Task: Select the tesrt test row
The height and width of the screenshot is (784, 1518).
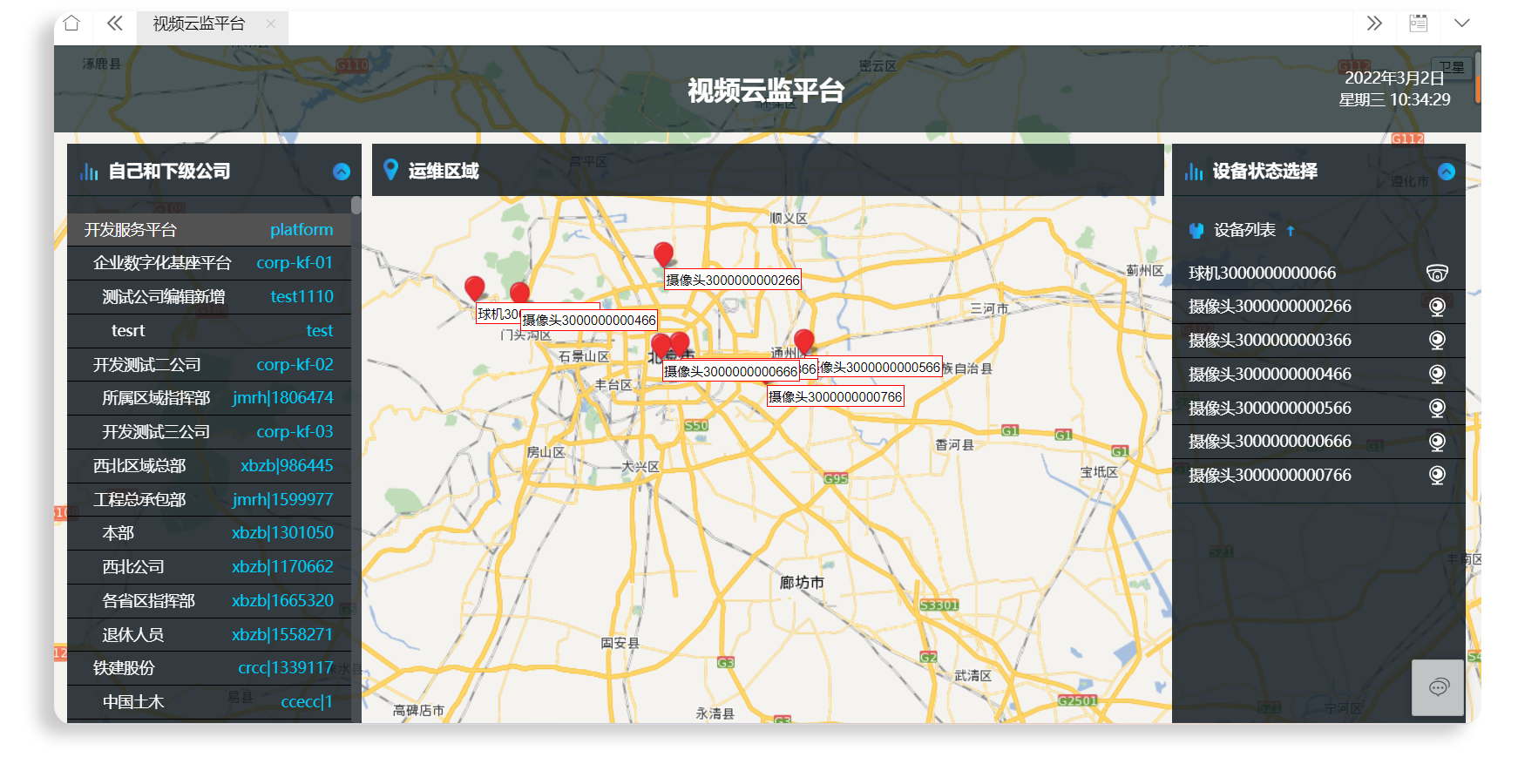Action: point(209,331)
